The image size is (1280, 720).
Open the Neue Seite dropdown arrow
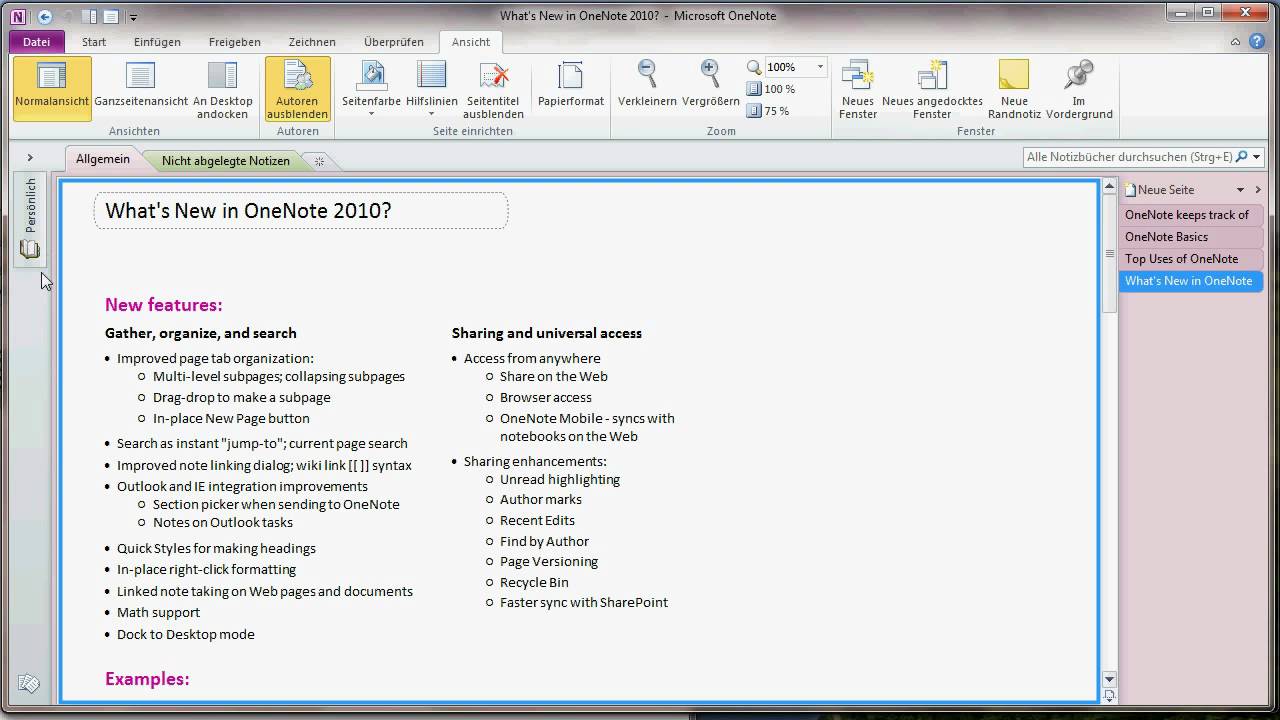[x=1240, y=190]
